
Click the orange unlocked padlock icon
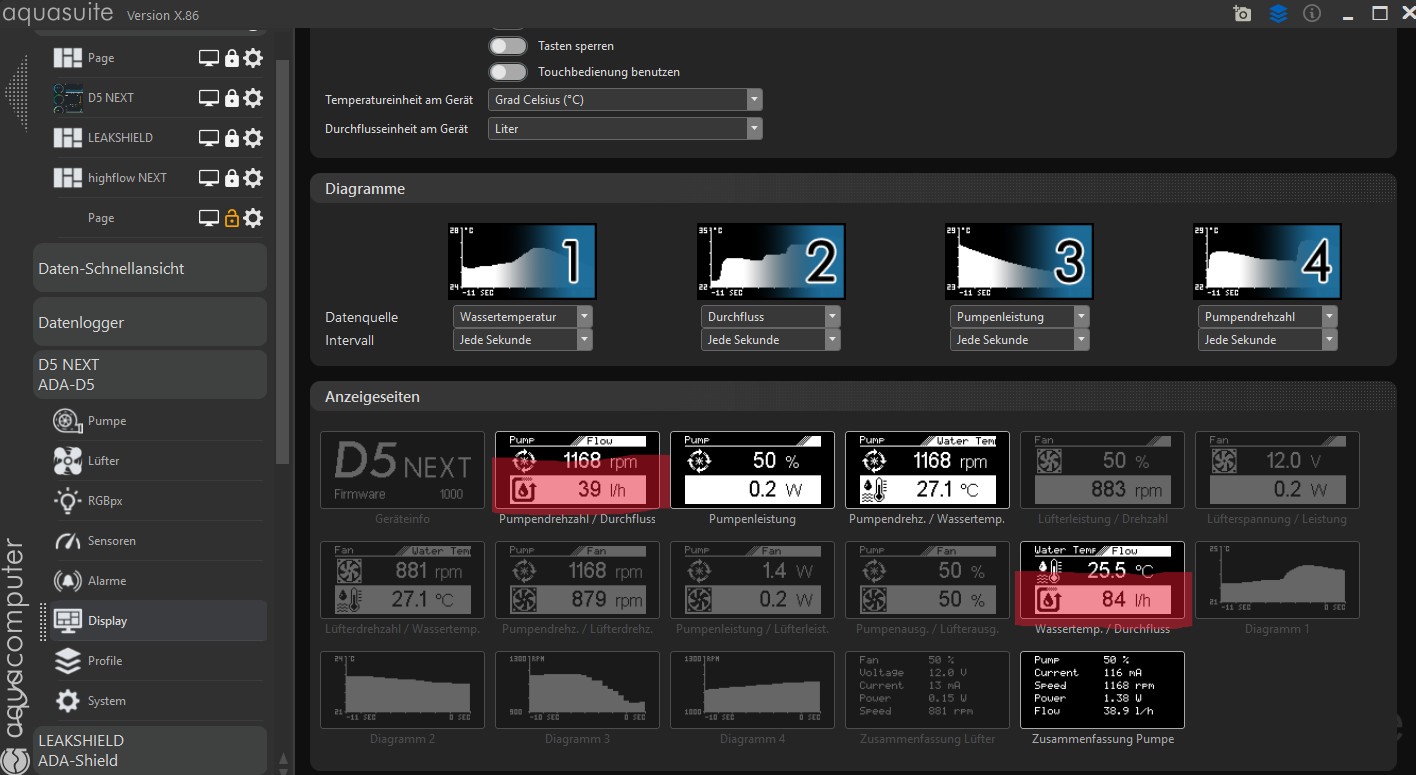click(232, 218)
